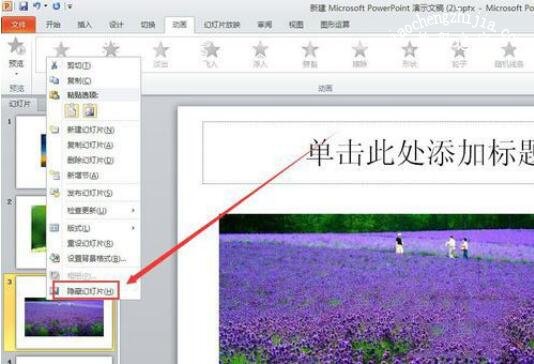Switch to the 幻灯片 slides pane tab
Screen dimensions: 534x364
coord(20,104)
